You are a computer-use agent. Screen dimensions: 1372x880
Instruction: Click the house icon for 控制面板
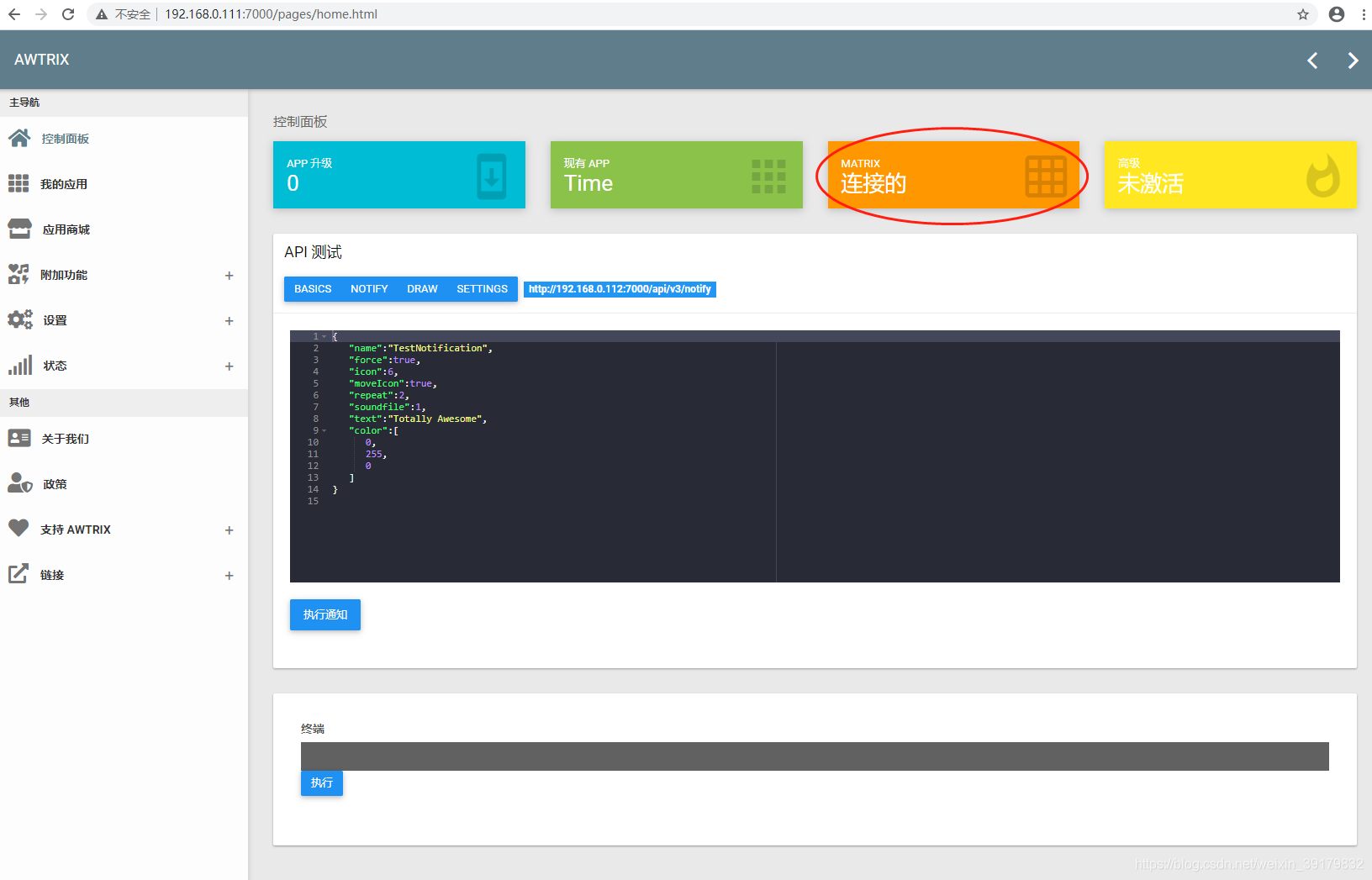point(19,138)
